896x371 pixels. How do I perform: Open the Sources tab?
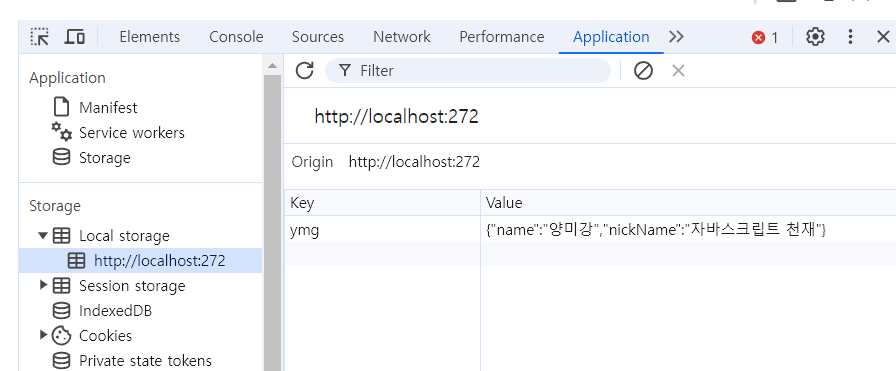[x=318, y=37]
